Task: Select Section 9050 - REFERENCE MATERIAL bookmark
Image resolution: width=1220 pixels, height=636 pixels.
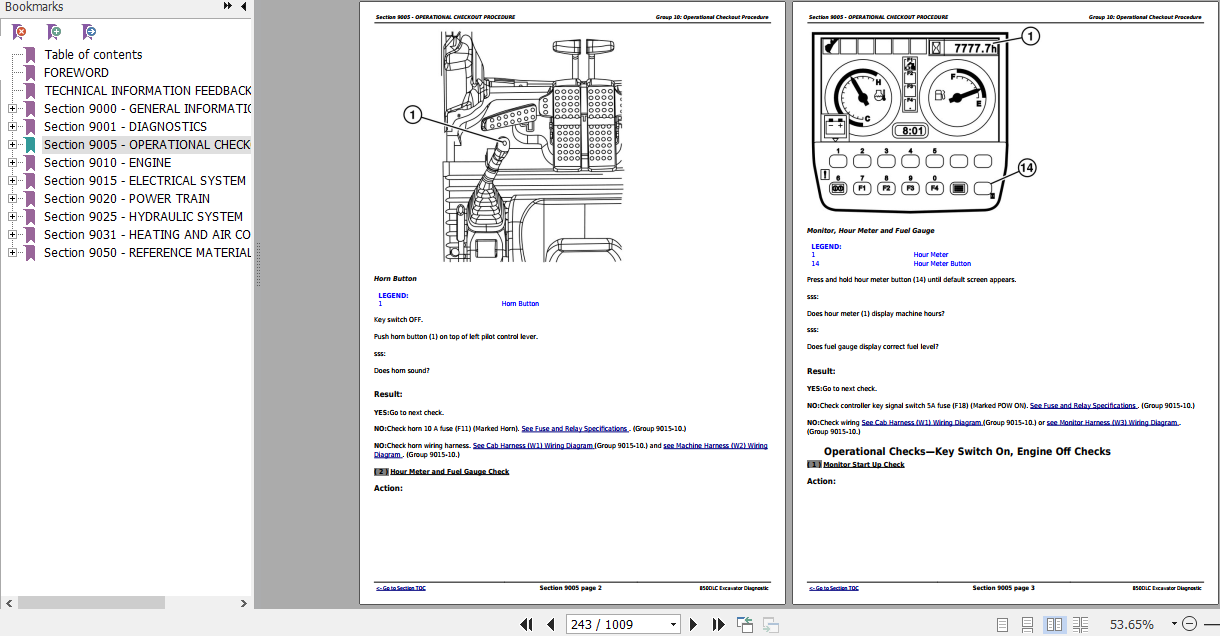Action: 147,253
